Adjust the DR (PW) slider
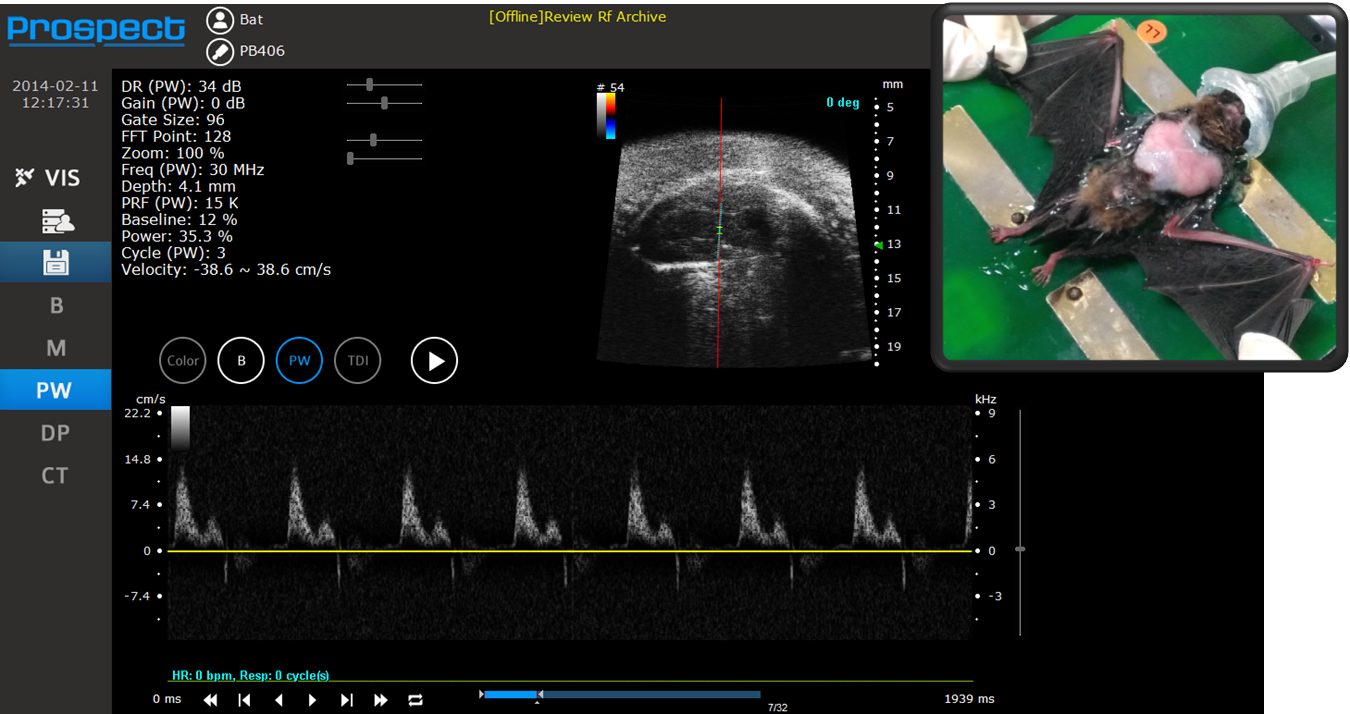 384,86
